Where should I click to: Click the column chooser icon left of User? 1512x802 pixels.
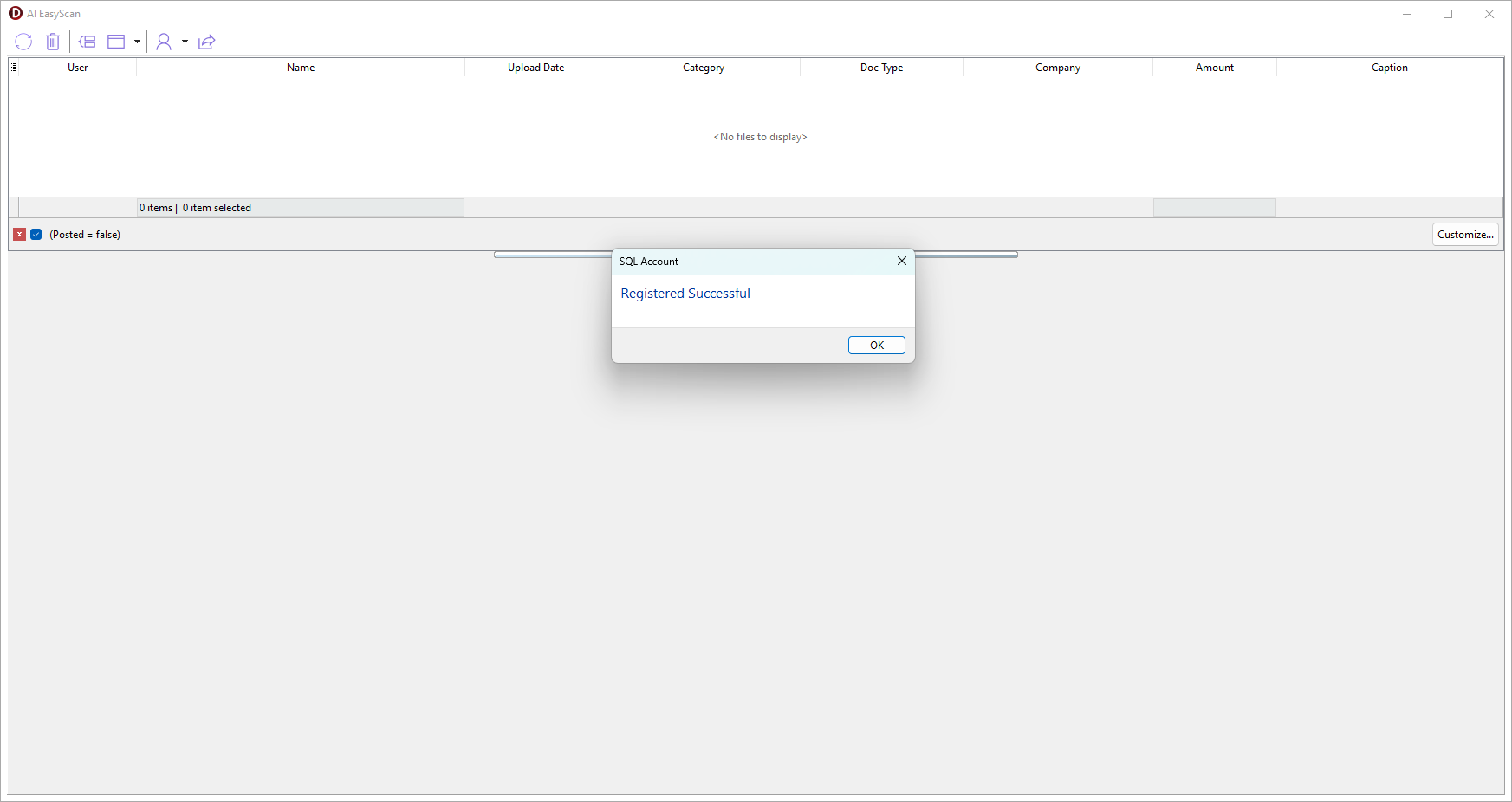(x=14, y=68)
